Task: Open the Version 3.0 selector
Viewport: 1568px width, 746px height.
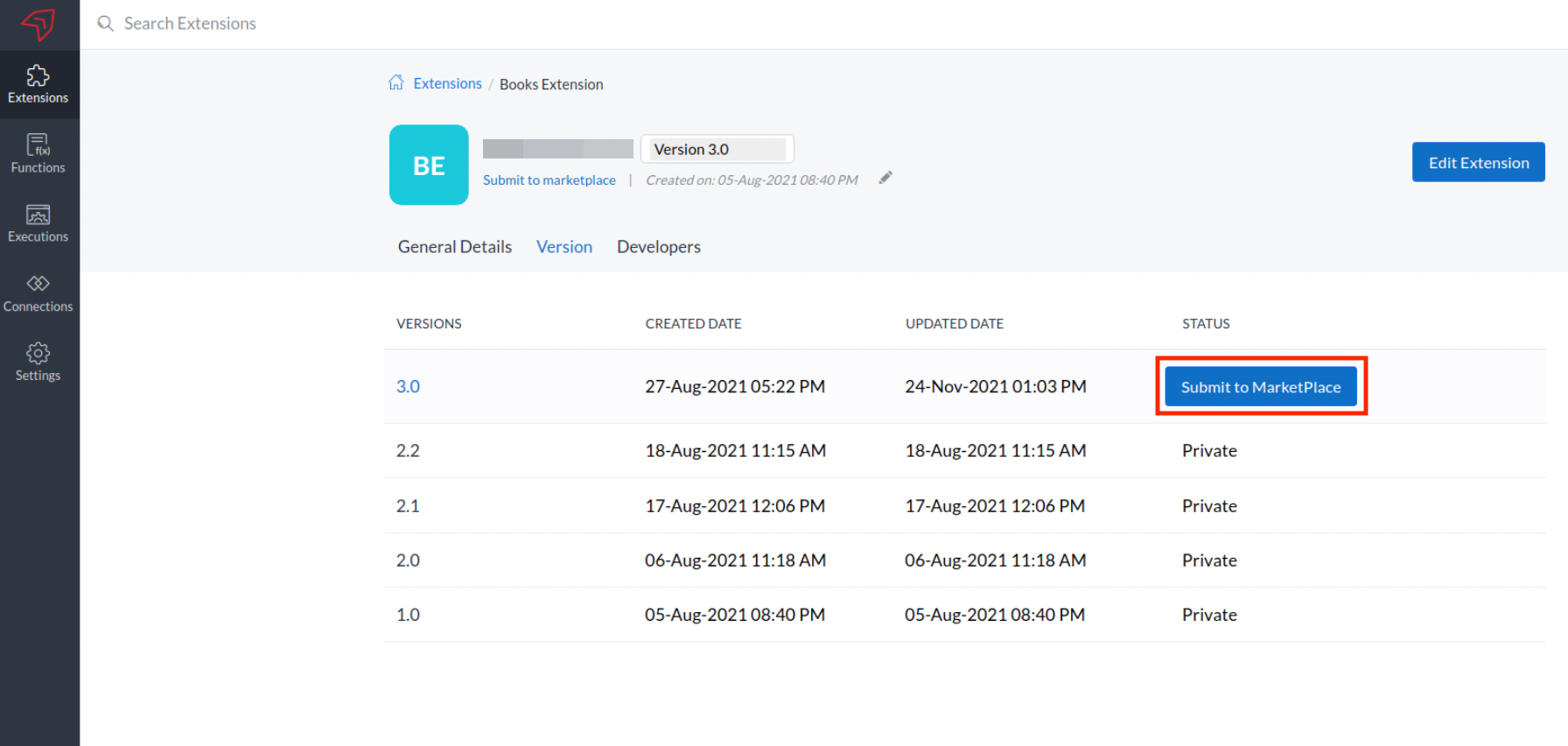Action: 717,150
